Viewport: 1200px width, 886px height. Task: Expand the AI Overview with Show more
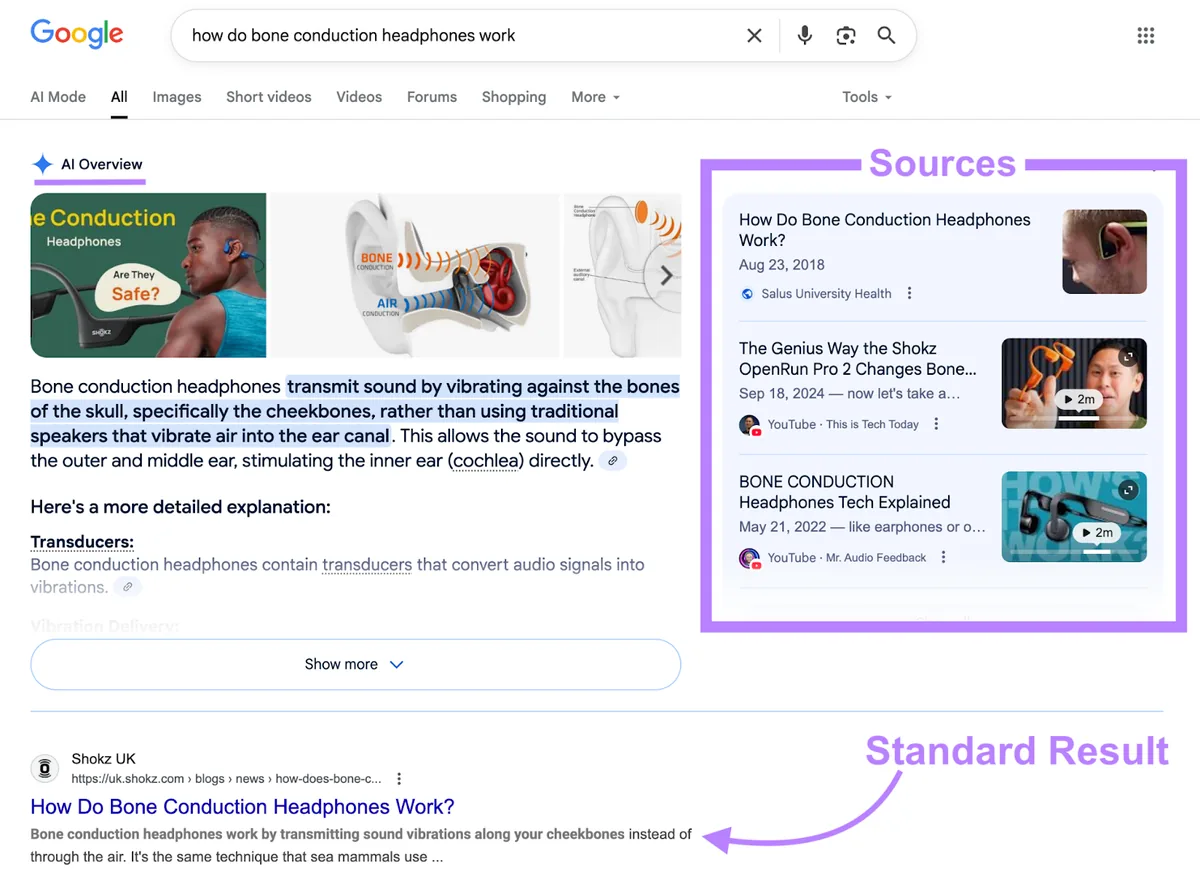coord(356,664)
